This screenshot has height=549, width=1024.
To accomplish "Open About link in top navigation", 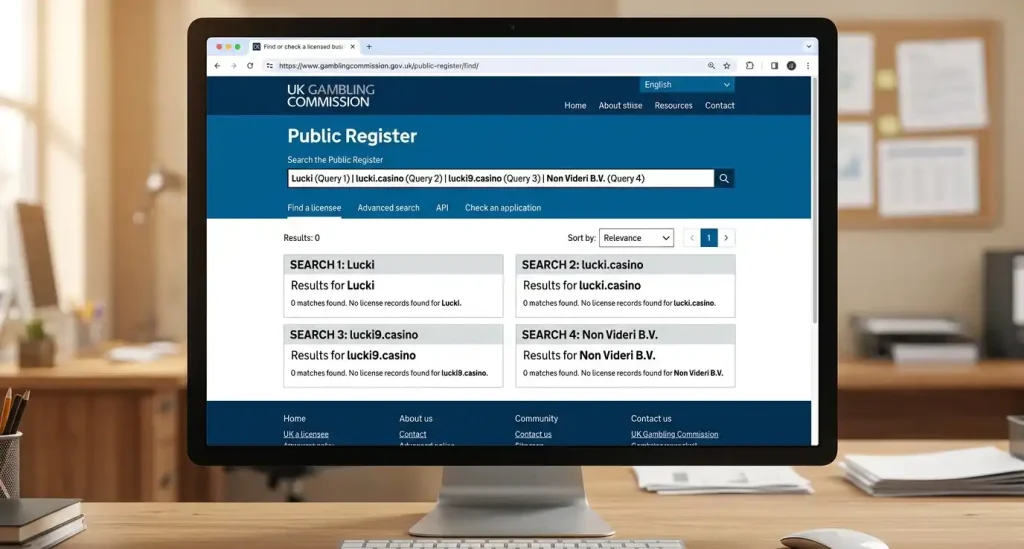I will click(620, 106).
